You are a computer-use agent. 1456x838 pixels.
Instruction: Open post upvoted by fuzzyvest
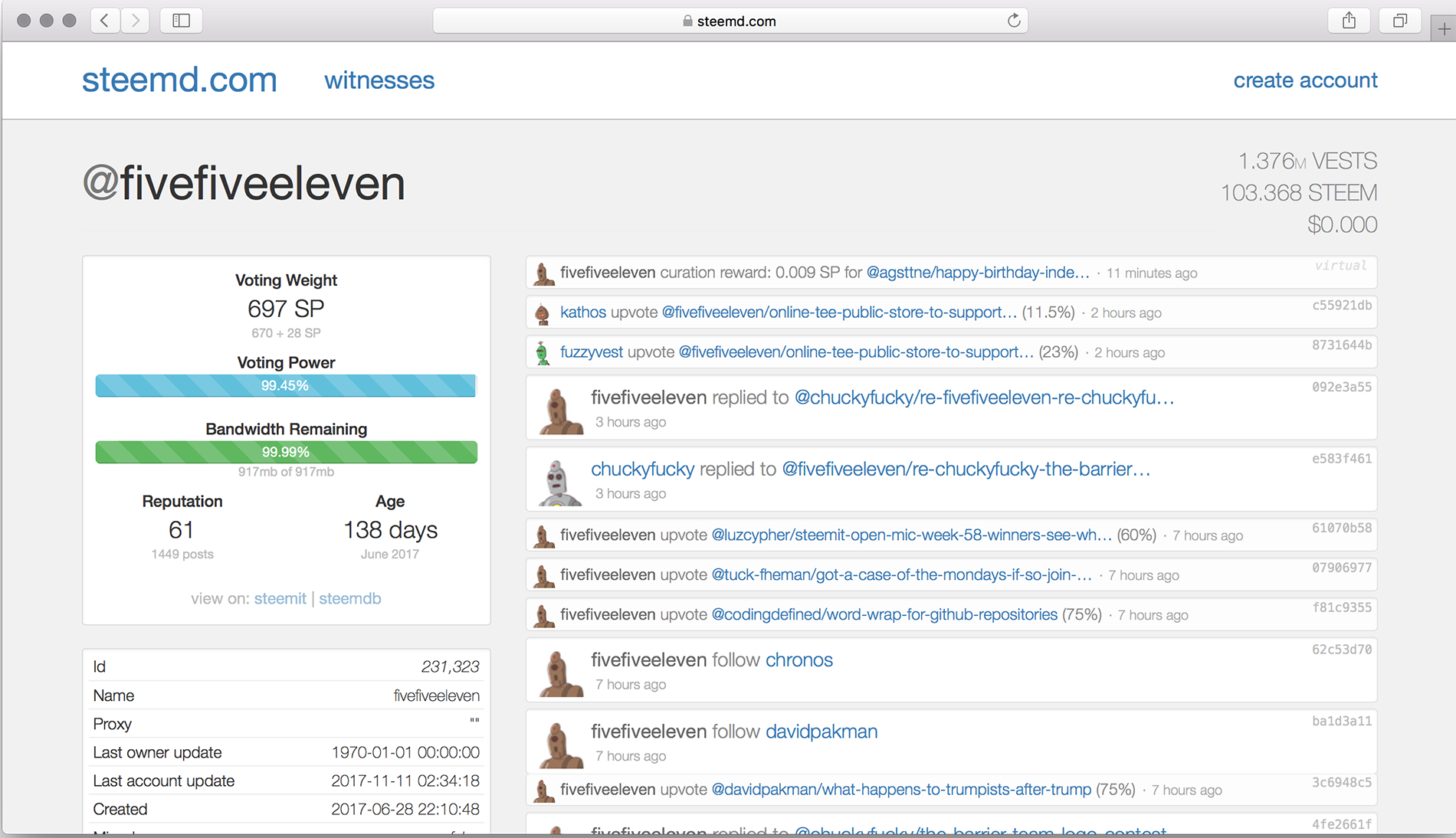point(856,352)
